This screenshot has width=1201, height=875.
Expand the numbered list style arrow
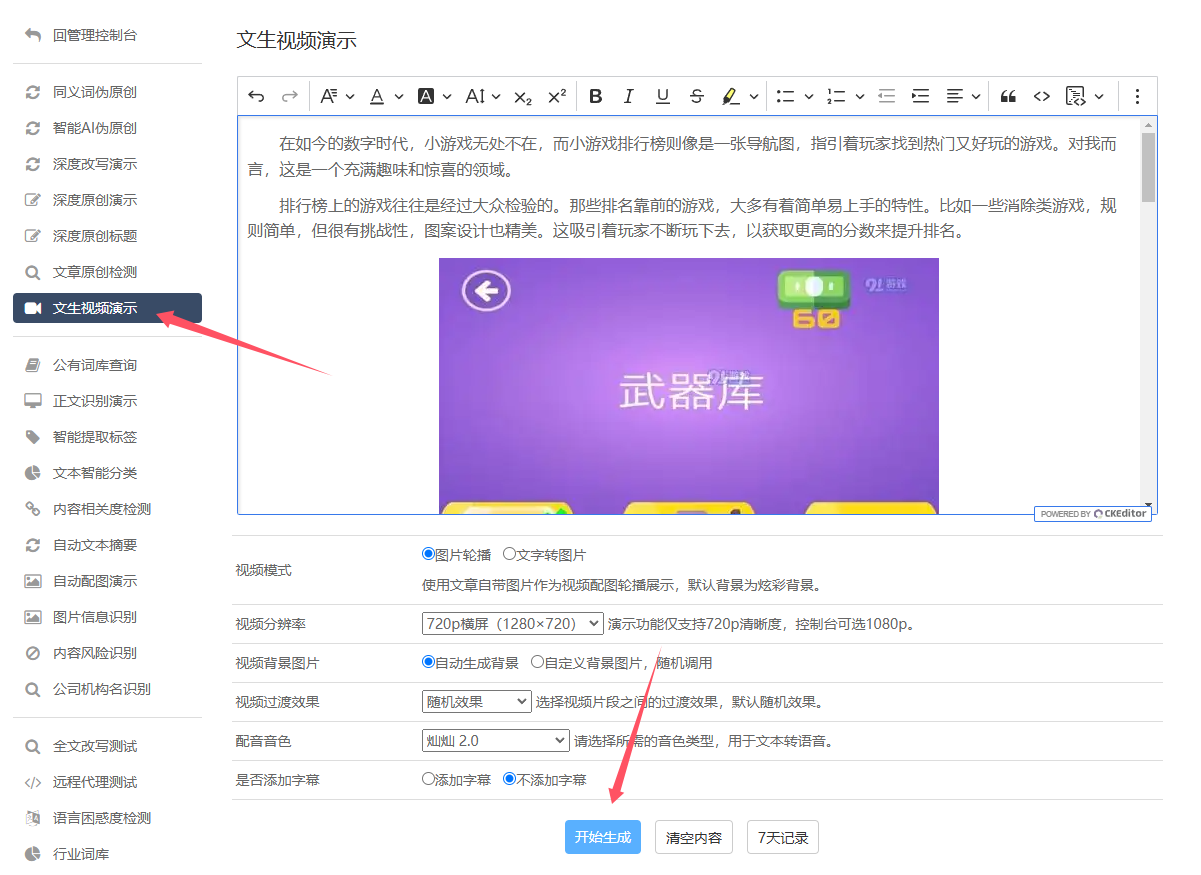(x=859, y=96)
